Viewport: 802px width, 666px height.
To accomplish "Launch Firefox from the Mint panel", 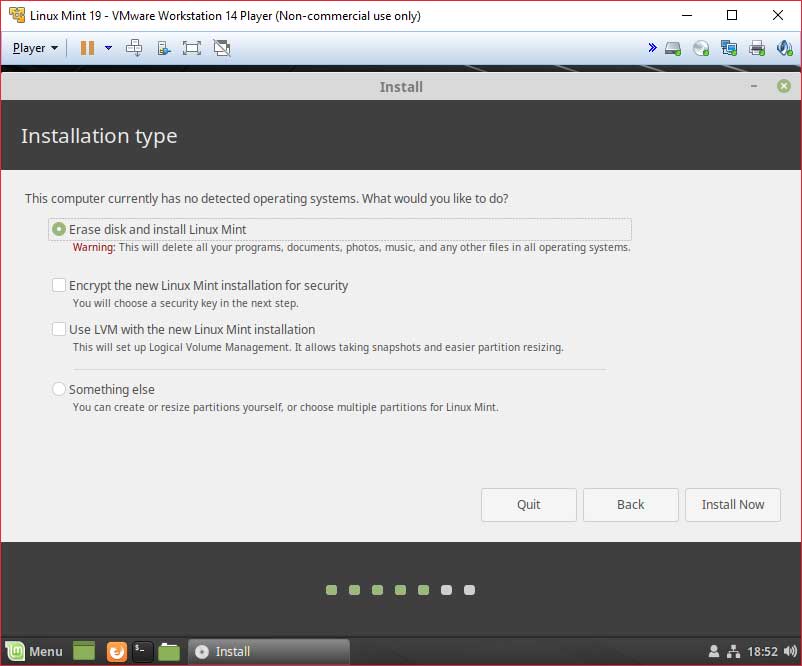I will pyautogui.click(x=116, y=652).
